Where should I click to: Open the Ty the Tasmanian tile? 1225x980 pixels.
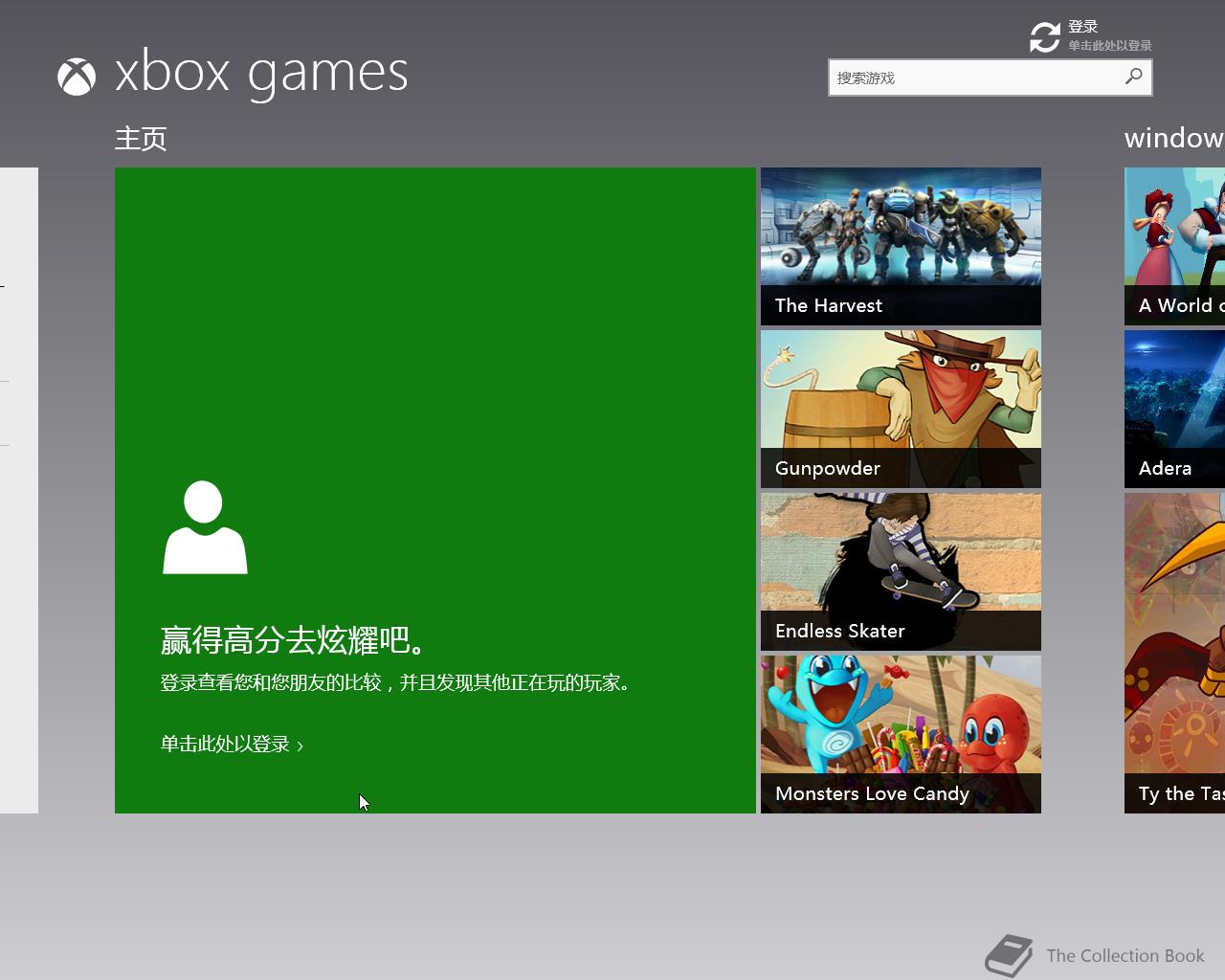tap(1174, 653)
